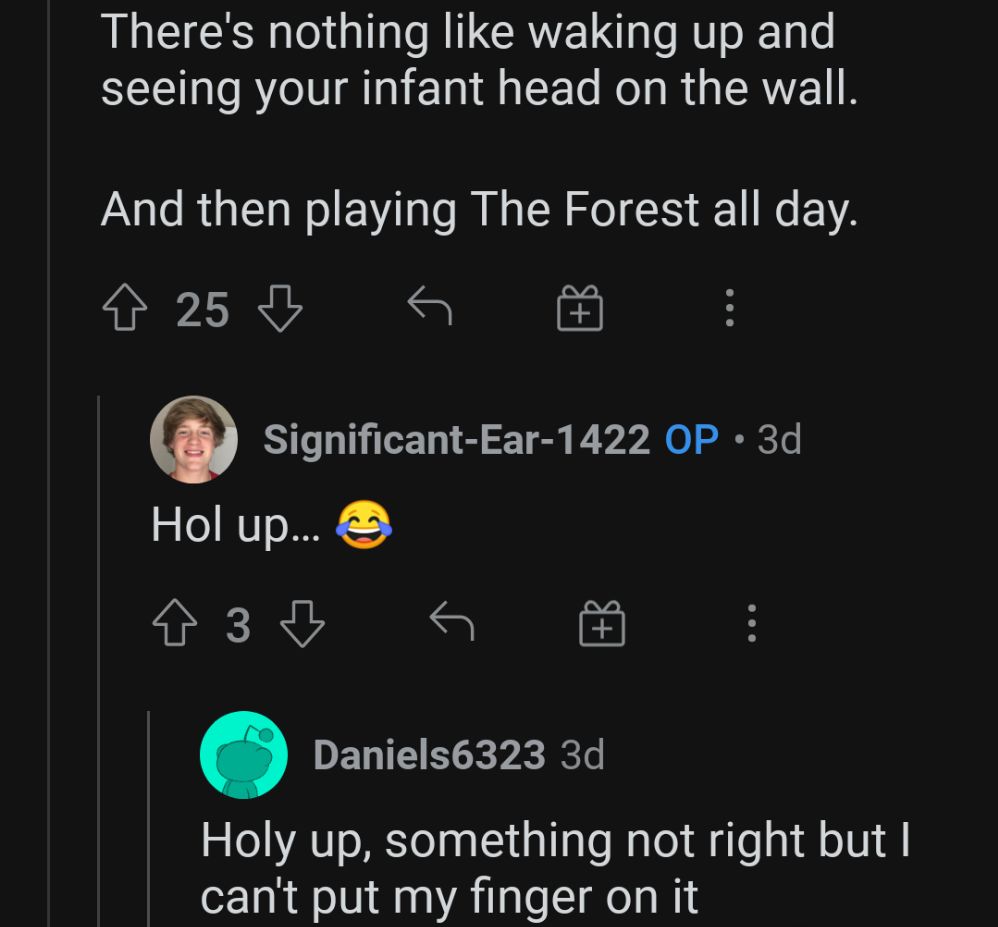The width and height of the screenshot is (998, 927).
Task: Upvote the 'Hol up...' comment
Action: point(174,626)
